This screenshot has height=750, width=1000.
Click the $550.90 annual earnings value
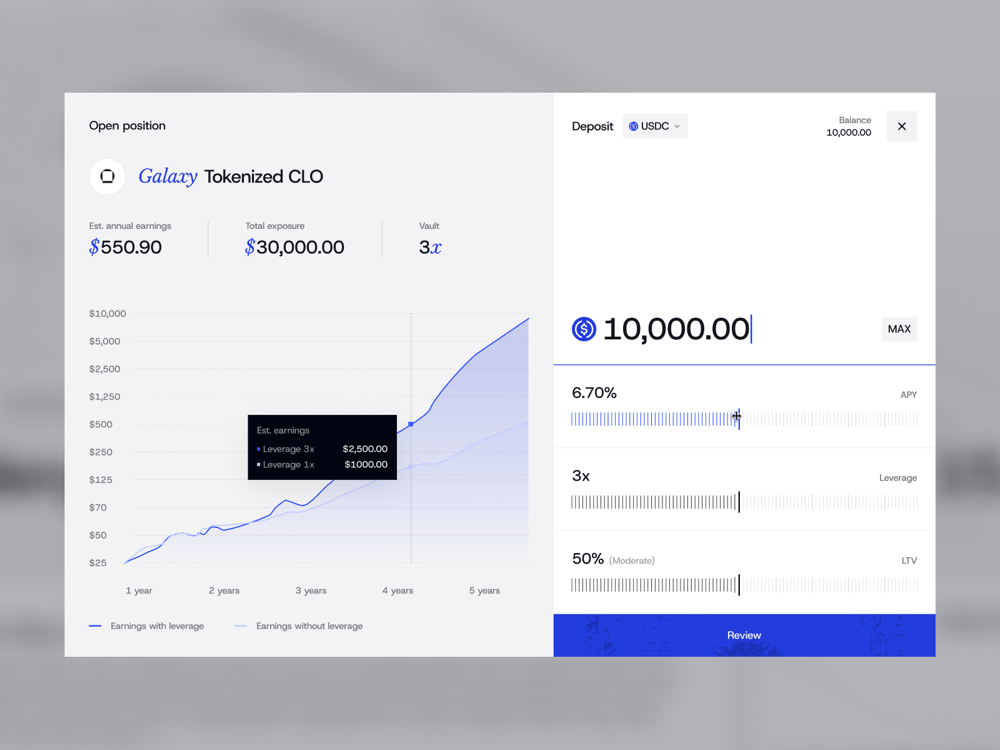(126, 247)
